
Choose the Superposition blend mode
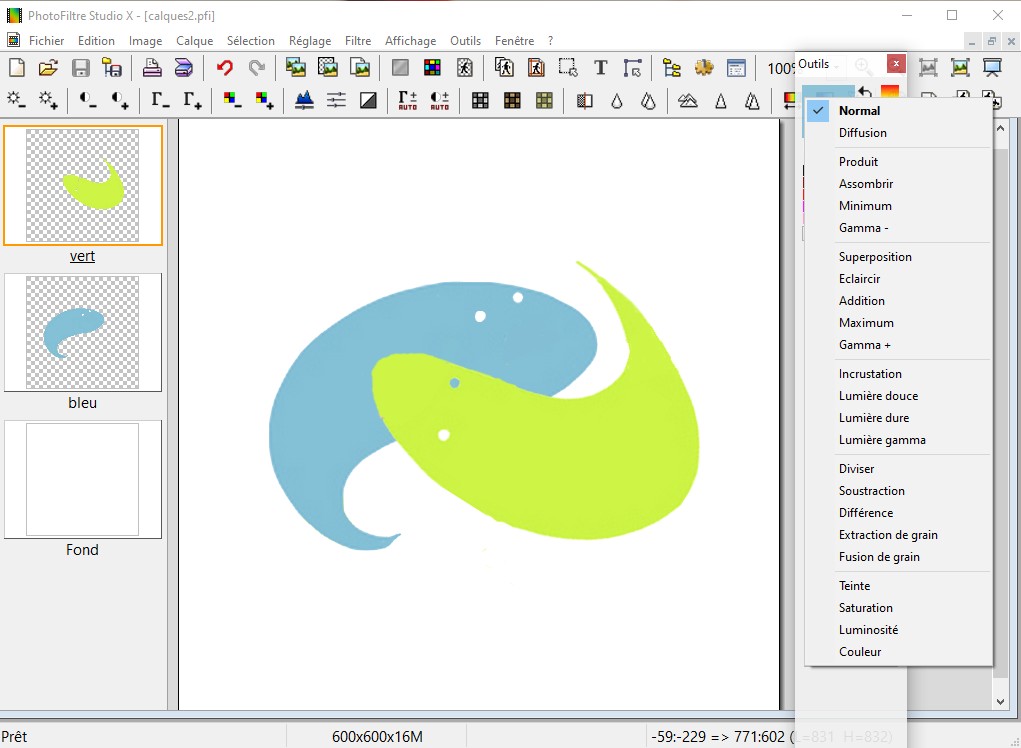tap(899, 256)
